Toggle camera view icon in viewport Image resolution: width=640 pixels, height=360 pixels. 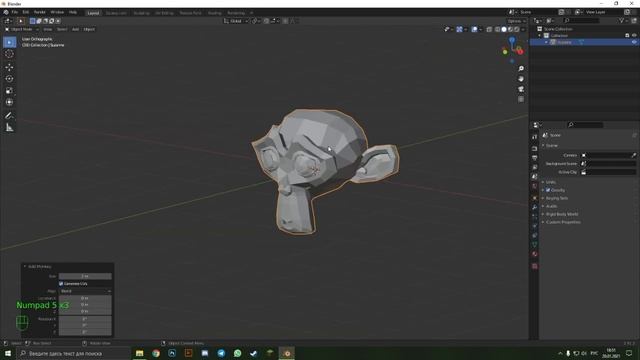point(521,89)
